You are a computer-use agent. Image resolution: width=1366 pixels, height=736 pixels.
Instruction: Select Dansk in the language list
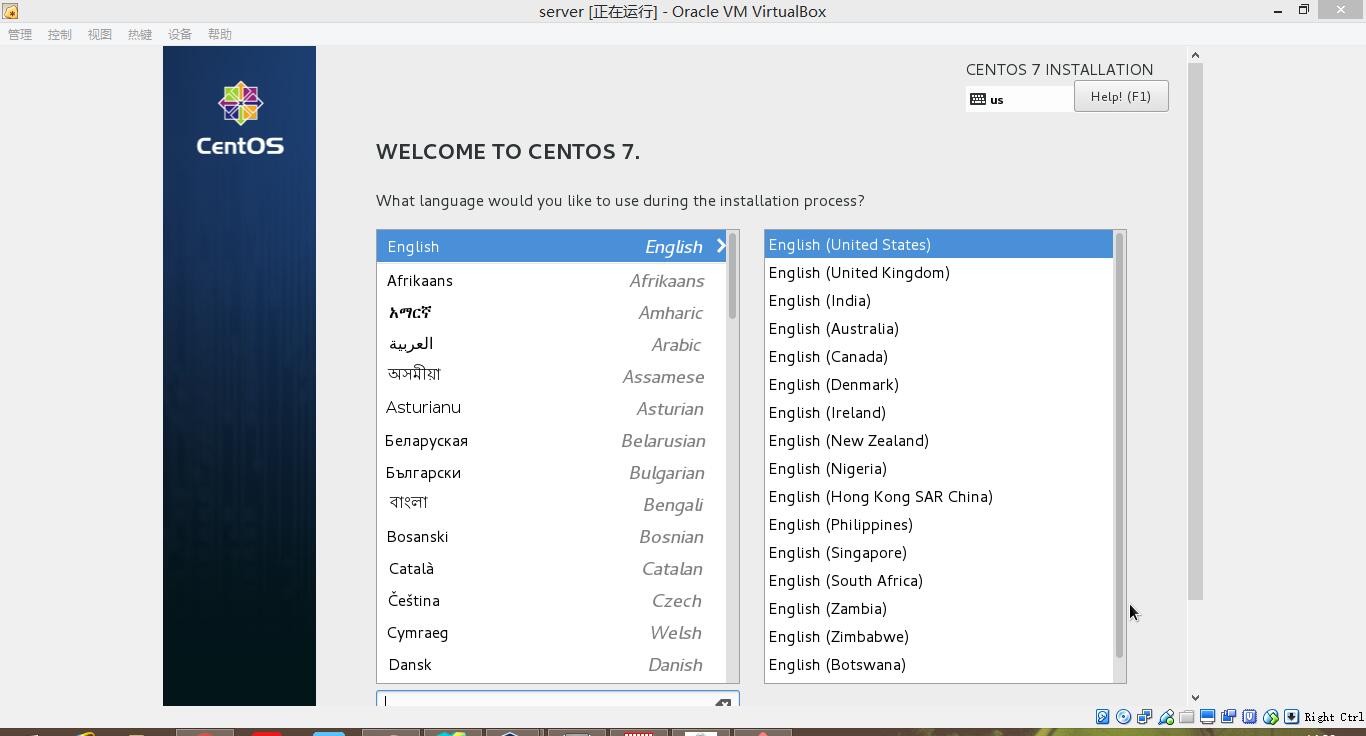point(552,665)
